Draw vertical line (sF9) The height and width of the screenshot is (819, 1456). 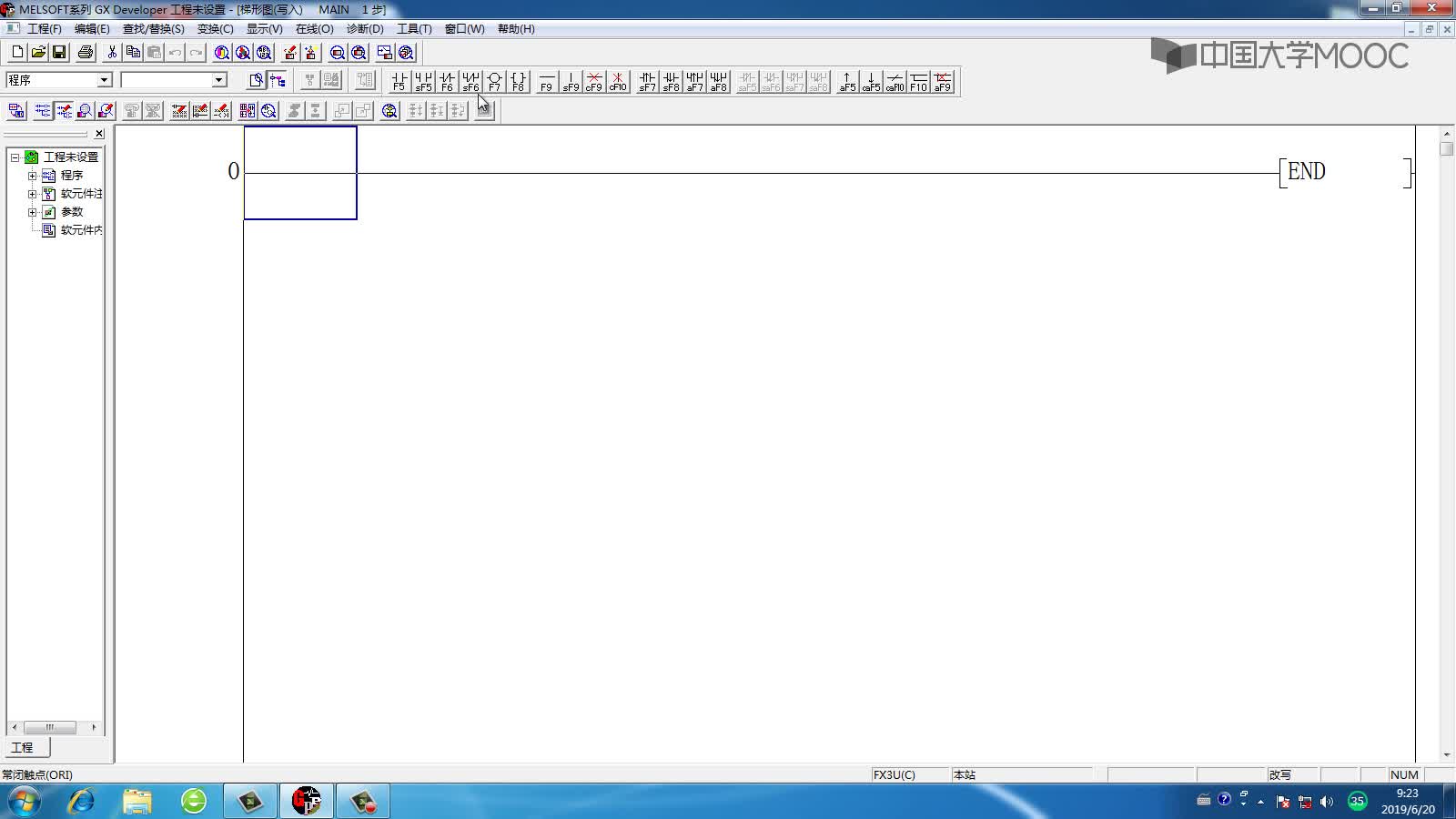coord(571,82)
